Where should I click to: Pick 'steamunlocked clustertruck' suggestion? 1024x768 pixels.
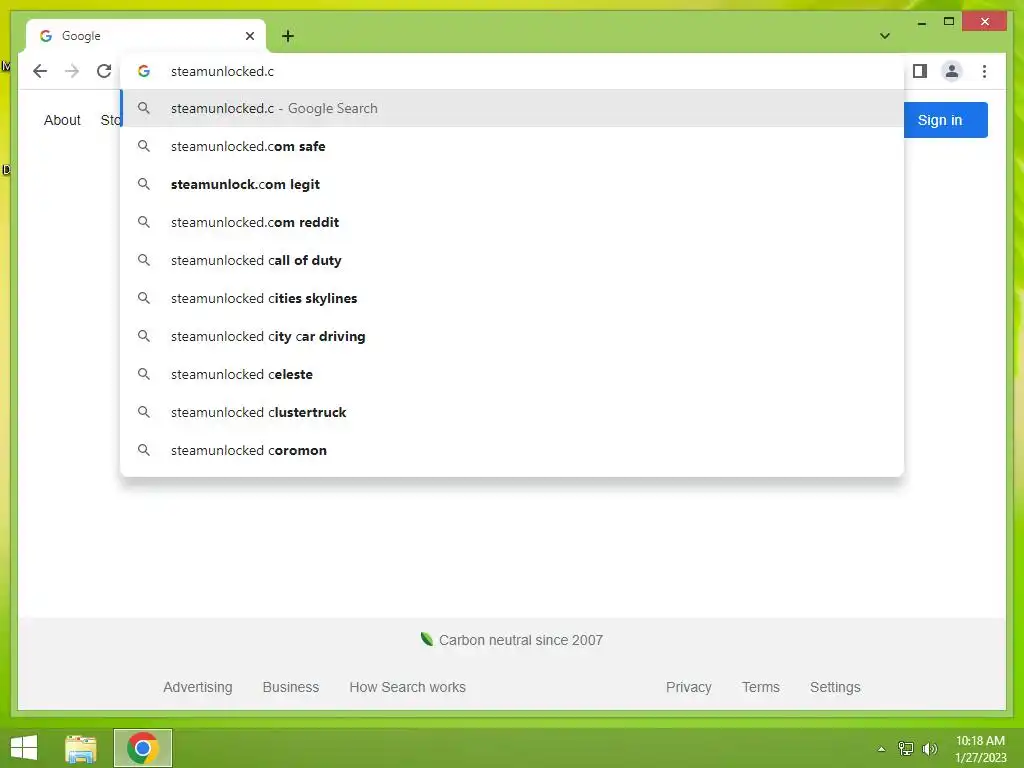tap(512, 412)
